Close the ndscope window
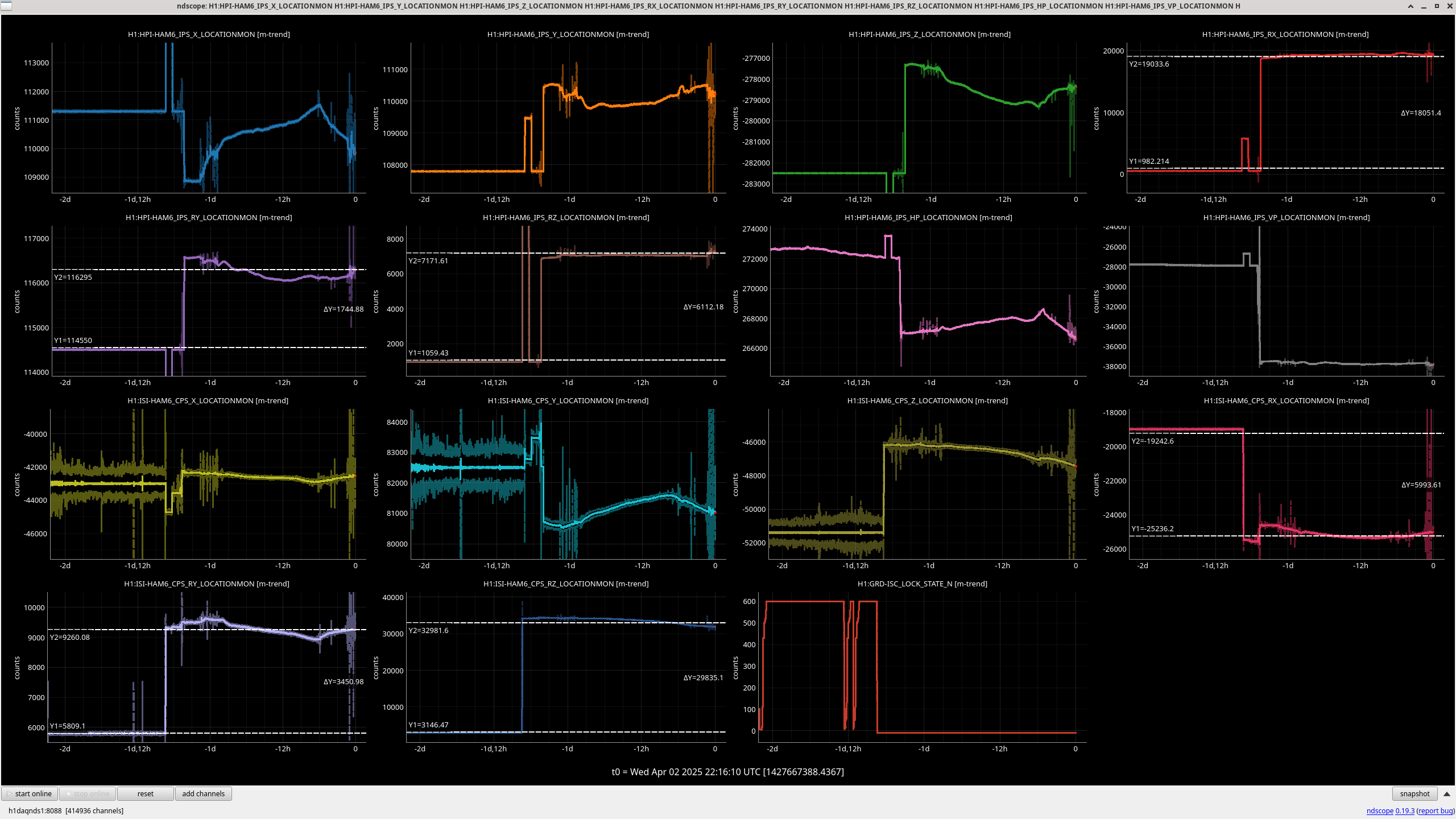The image size is (1456, 819). 1450,6
